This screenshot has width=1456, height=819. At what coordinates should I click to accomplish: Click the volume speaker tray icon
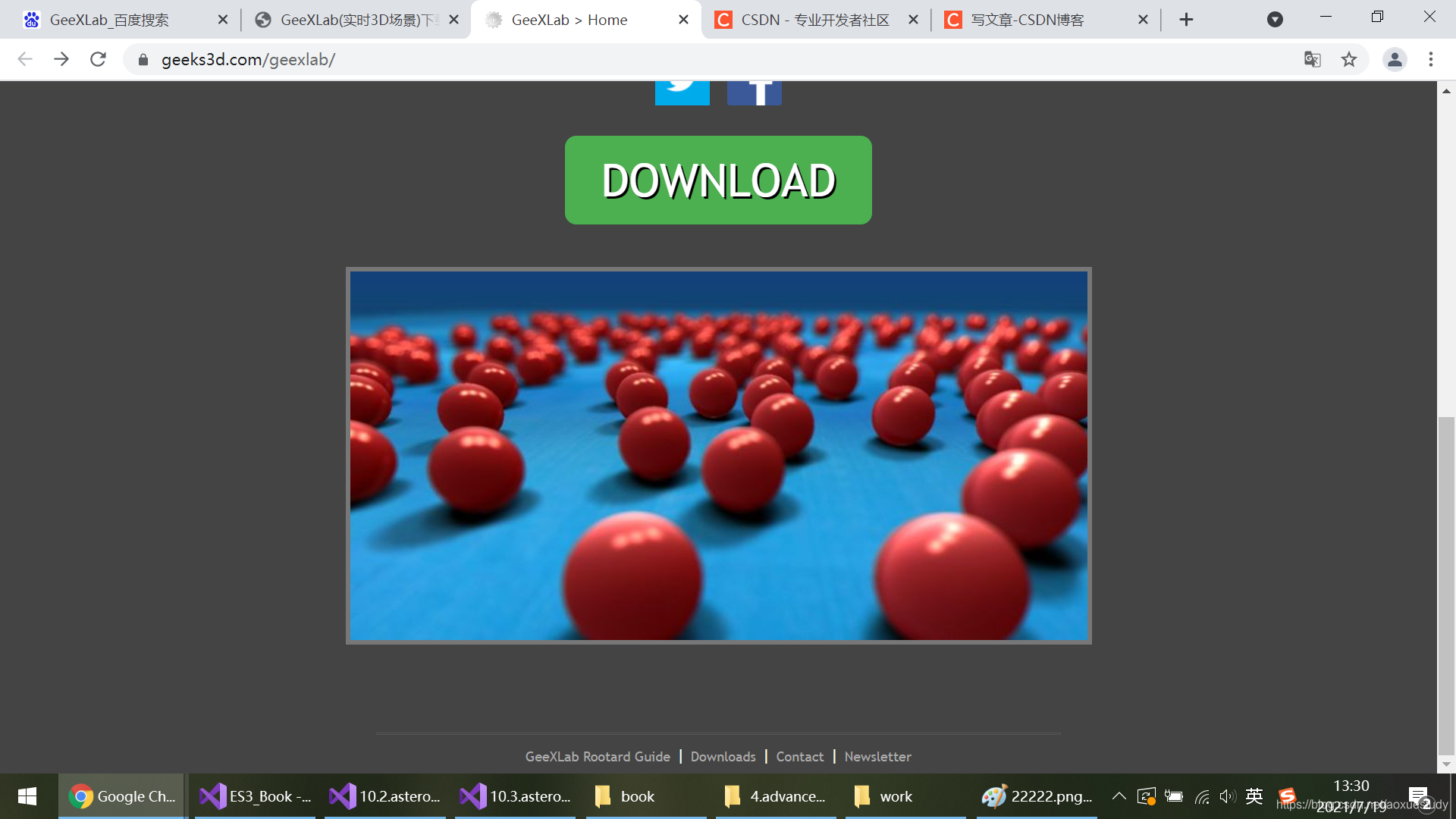(x=1226, y=796)
